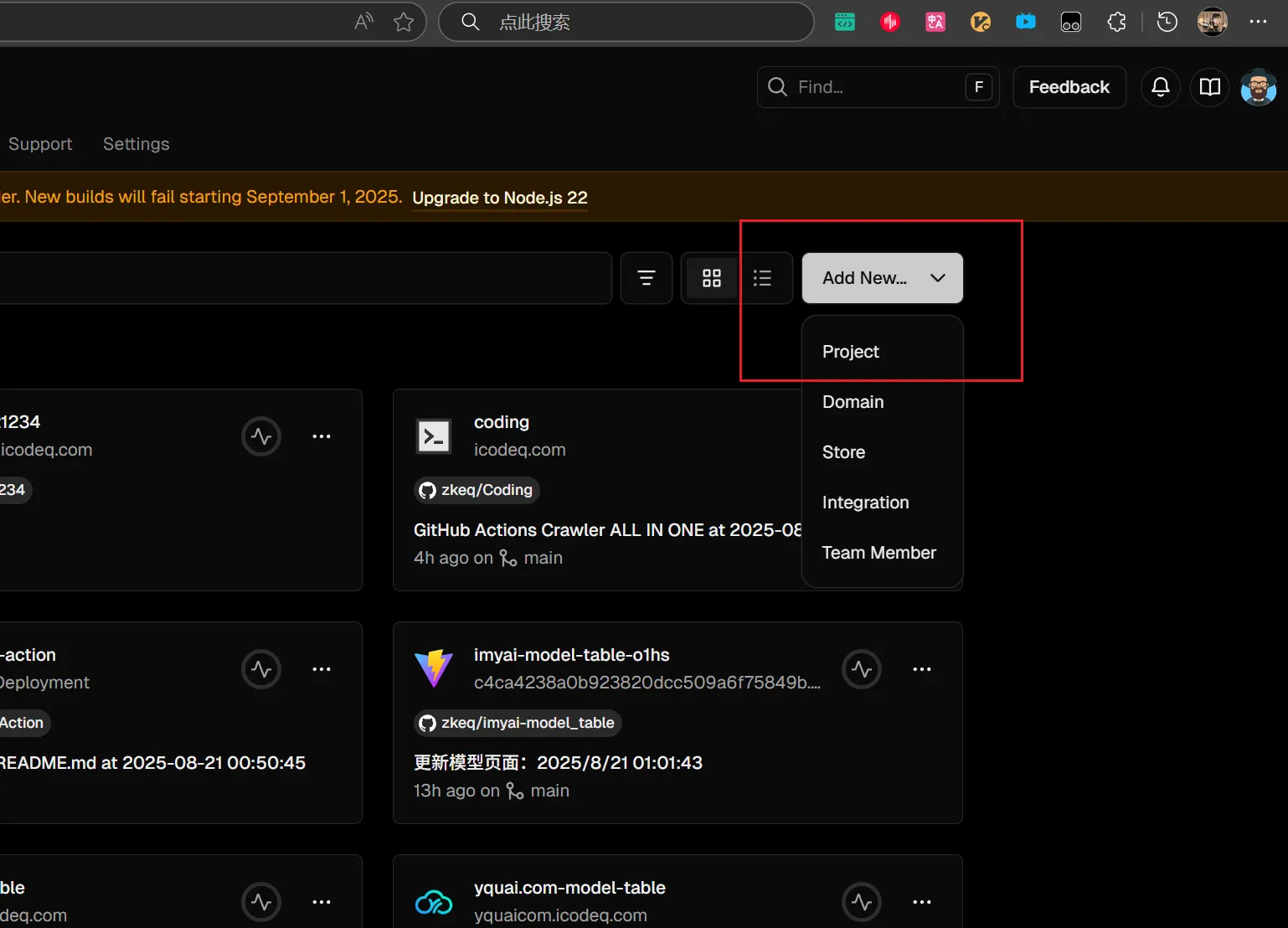This screenshot has height=928, width=1288.
Task: Open the Vercel account avatar menu
Action: (x=1259, y=87)
